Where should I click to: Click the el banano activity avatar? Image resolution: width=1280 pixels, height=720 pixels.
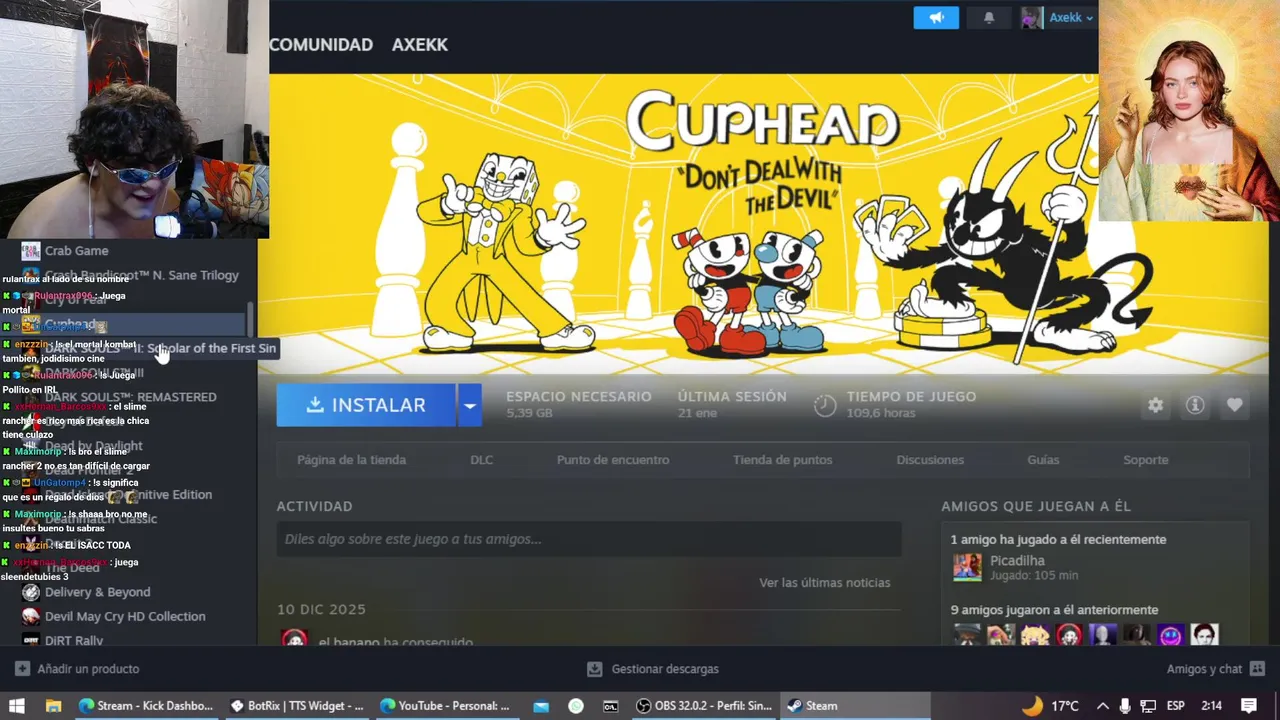click(x=294, y=638)
